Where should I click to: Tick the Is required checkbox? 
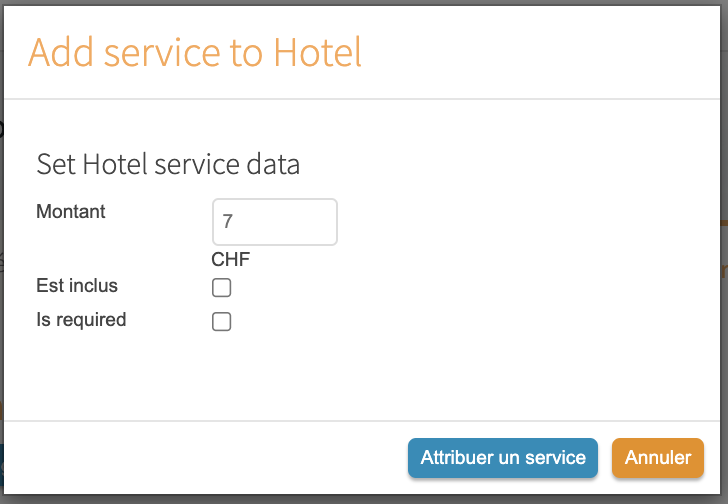tap(222, 322)
